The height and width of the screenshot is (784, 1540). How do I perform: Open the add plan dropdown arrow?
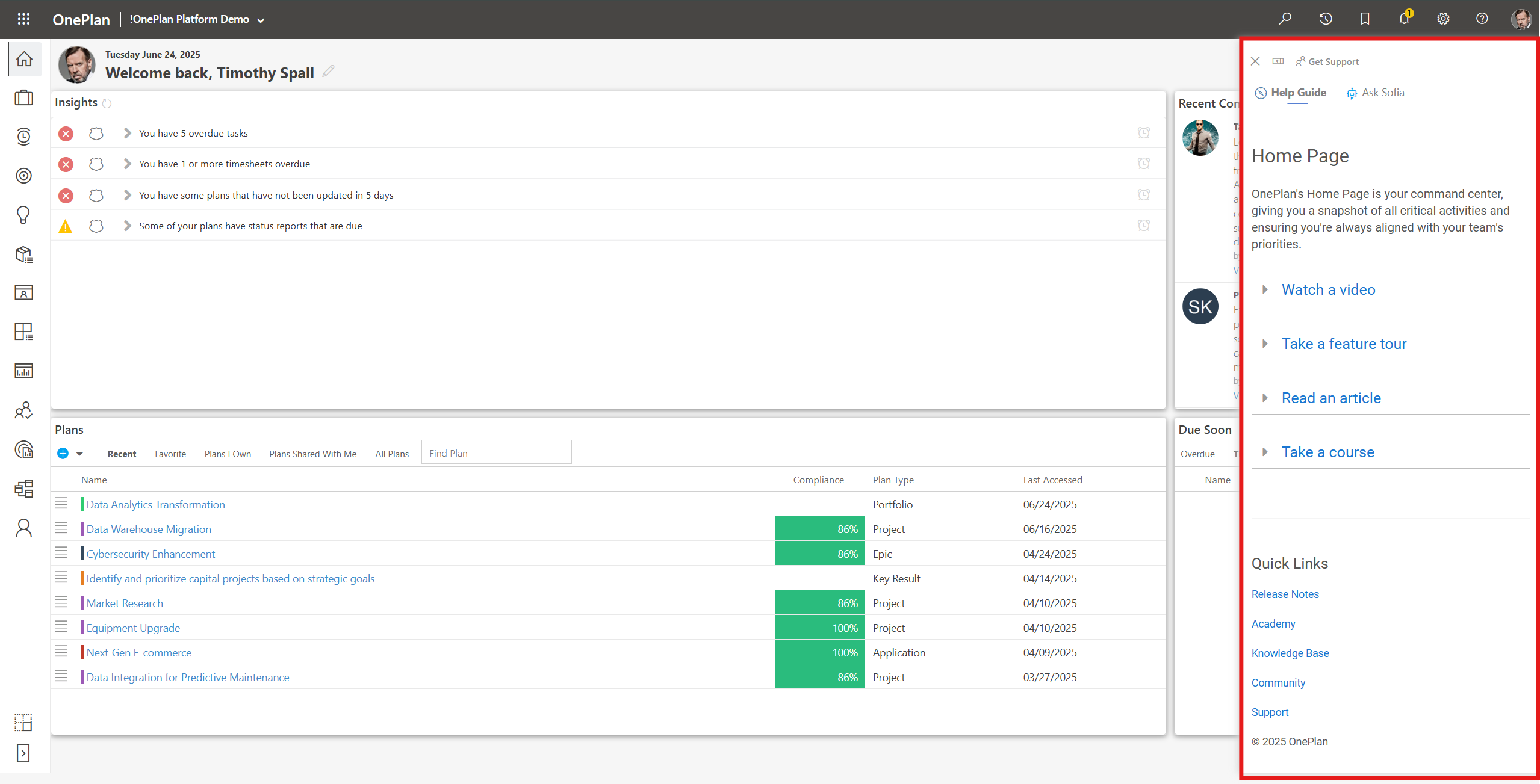coord(79,454)
